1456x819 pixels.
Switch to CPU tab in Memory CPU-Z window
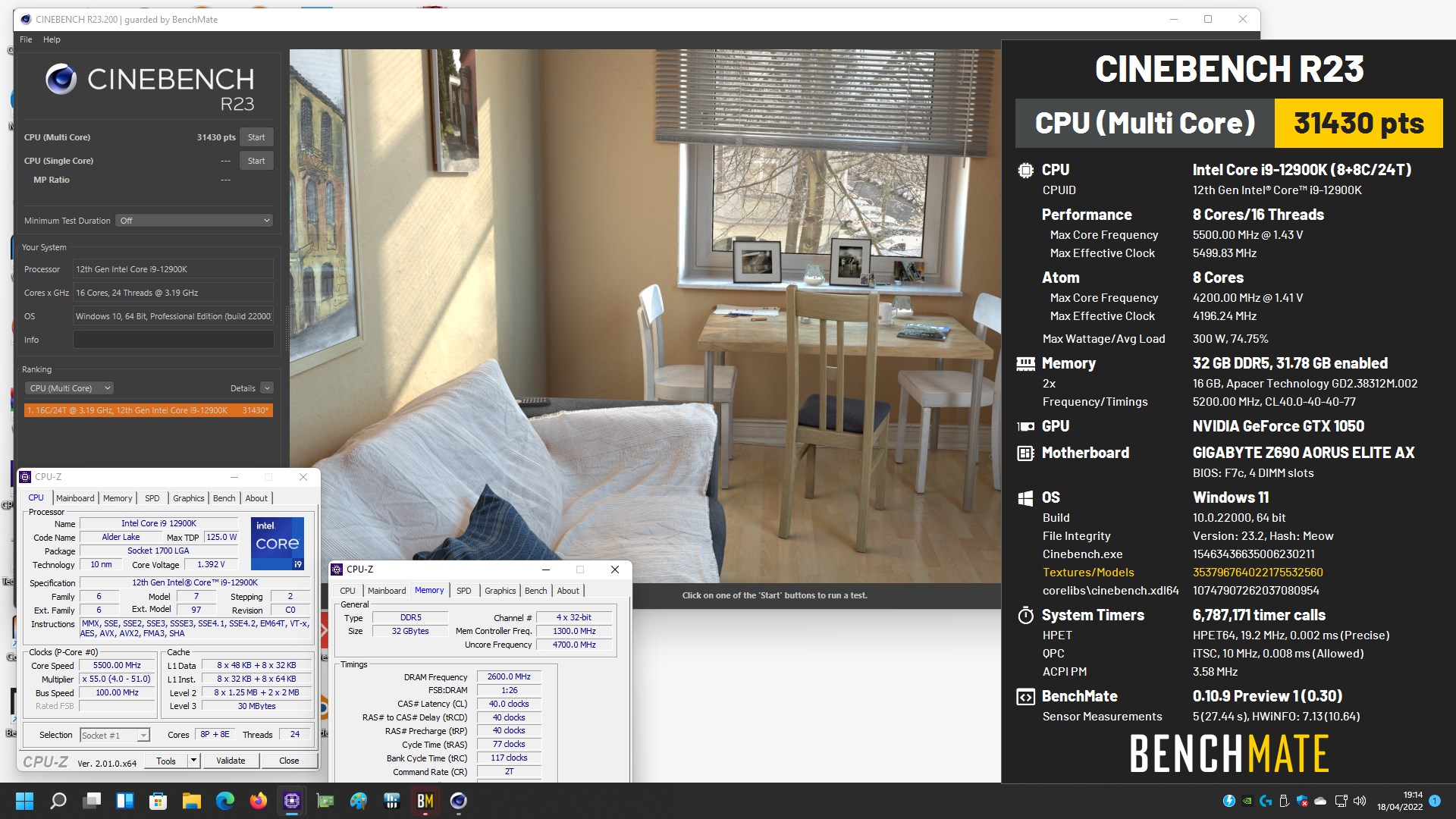point(347,591)
